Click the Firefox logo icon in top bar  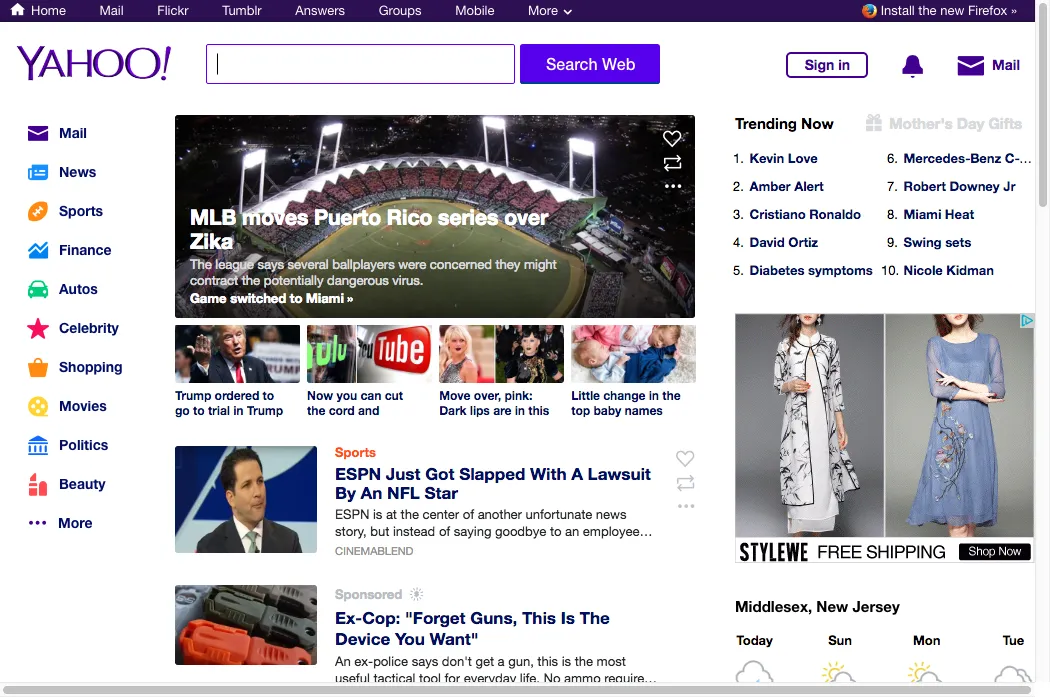tap(869, 11)
